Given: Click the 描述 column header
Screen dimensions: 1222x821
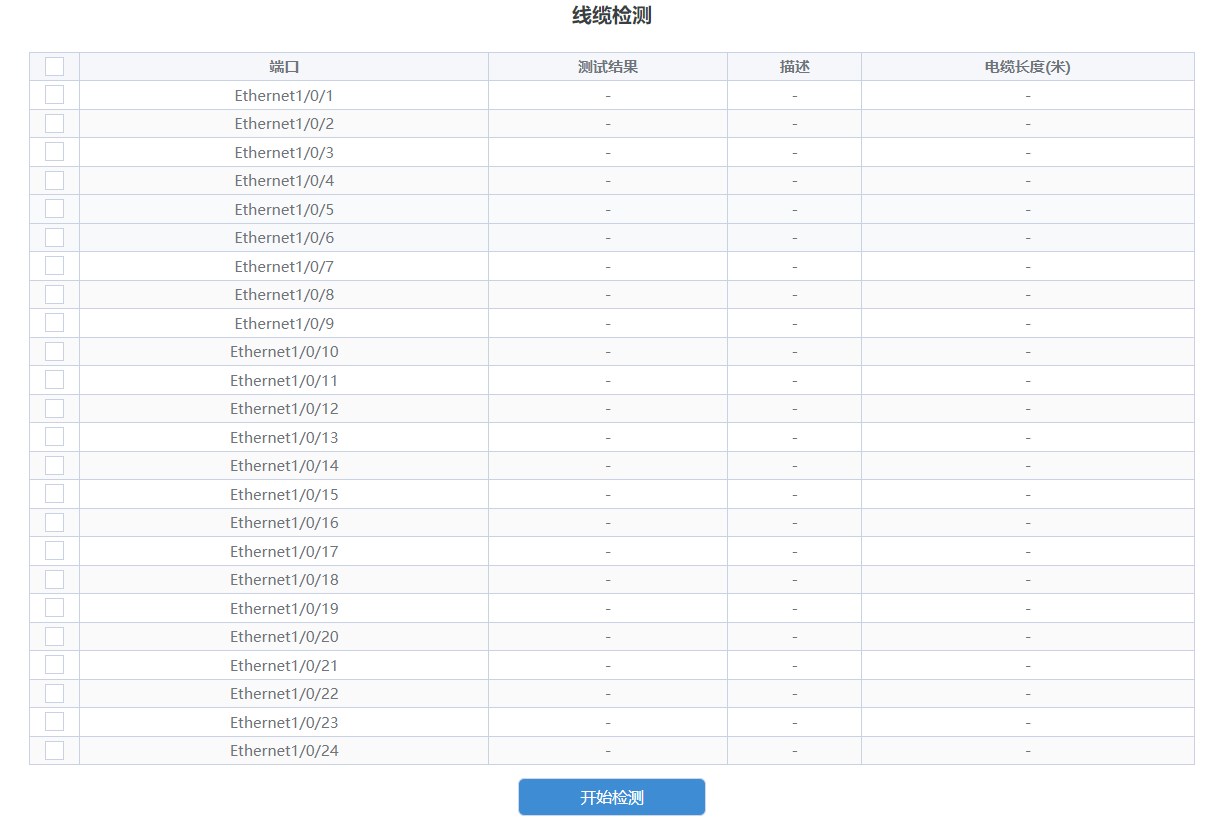Looking at the screenshot, I should tap(794, 67).
